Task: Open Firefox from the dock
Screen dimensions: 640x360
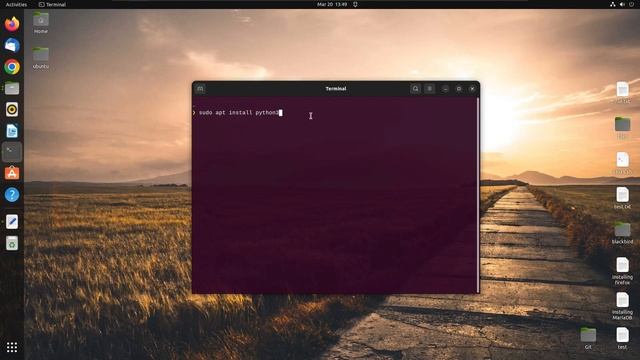Action: [x=12, y=24]
